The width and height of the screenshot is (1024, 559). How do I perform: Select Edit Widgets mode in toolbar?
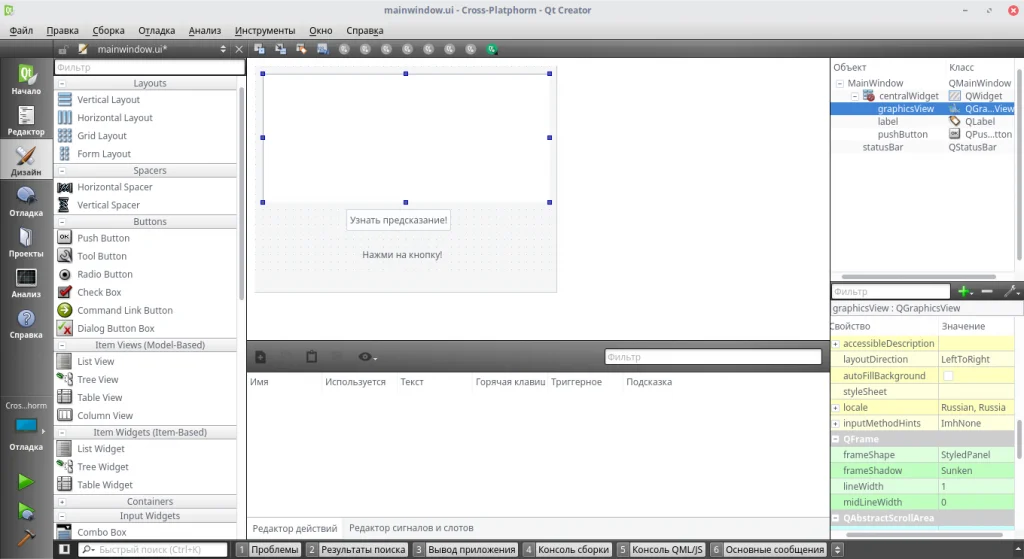259,49
